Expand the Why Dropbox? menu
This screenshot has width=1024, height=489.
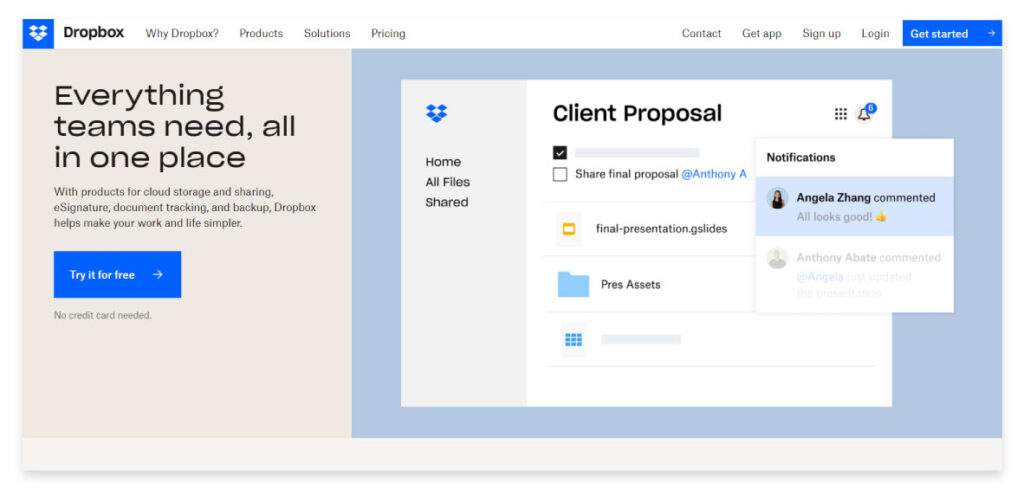[x=182, y=33]
